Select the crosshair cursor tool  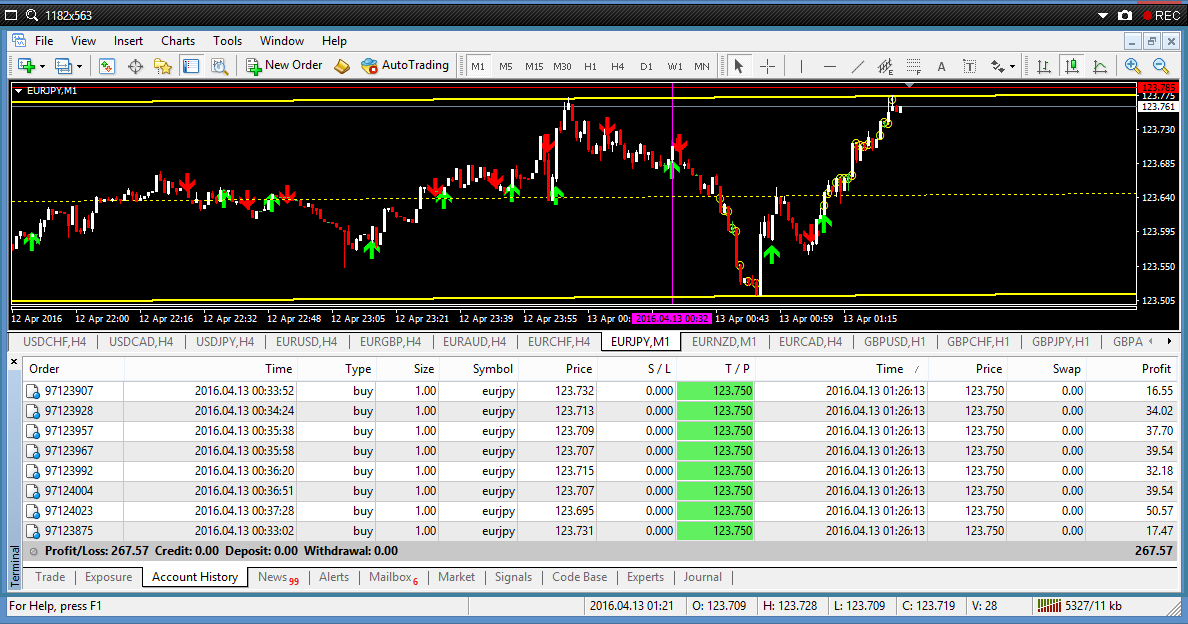pyautogui.click(x=768, y=67)
